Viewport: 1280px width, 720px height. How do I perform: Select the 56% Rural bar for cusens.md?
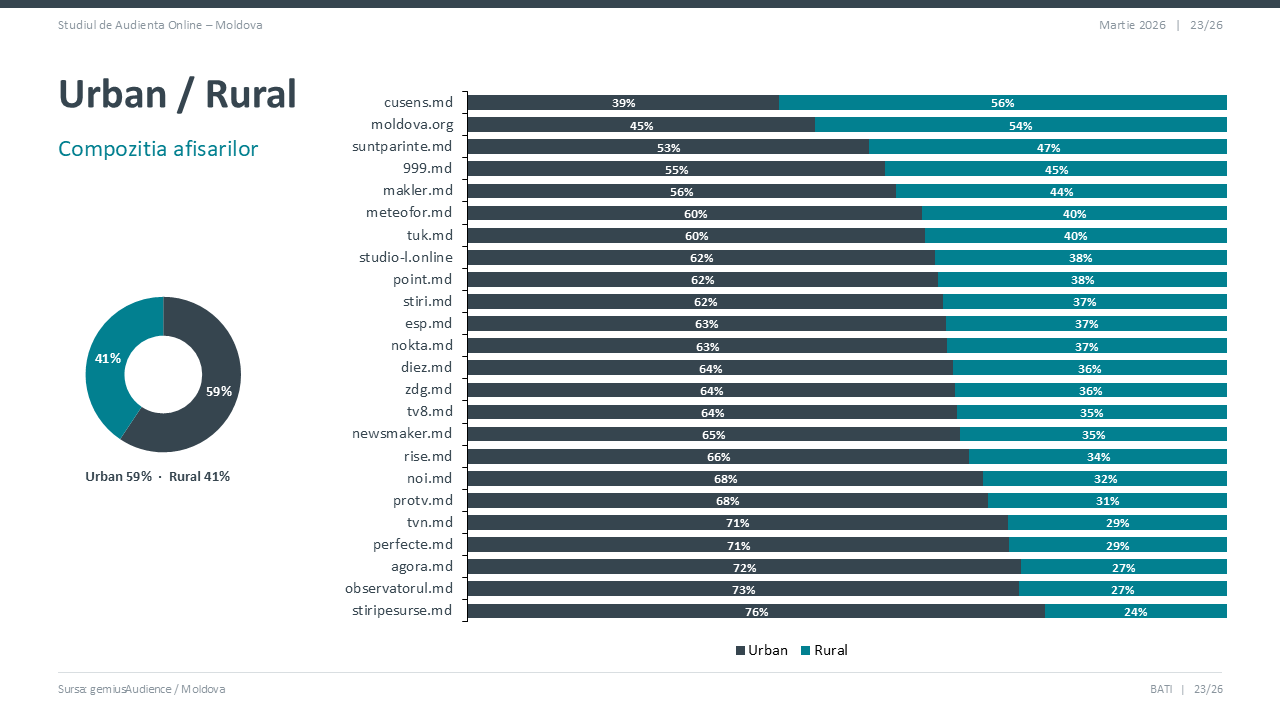pyautogui.click(x=1002, y=102)
